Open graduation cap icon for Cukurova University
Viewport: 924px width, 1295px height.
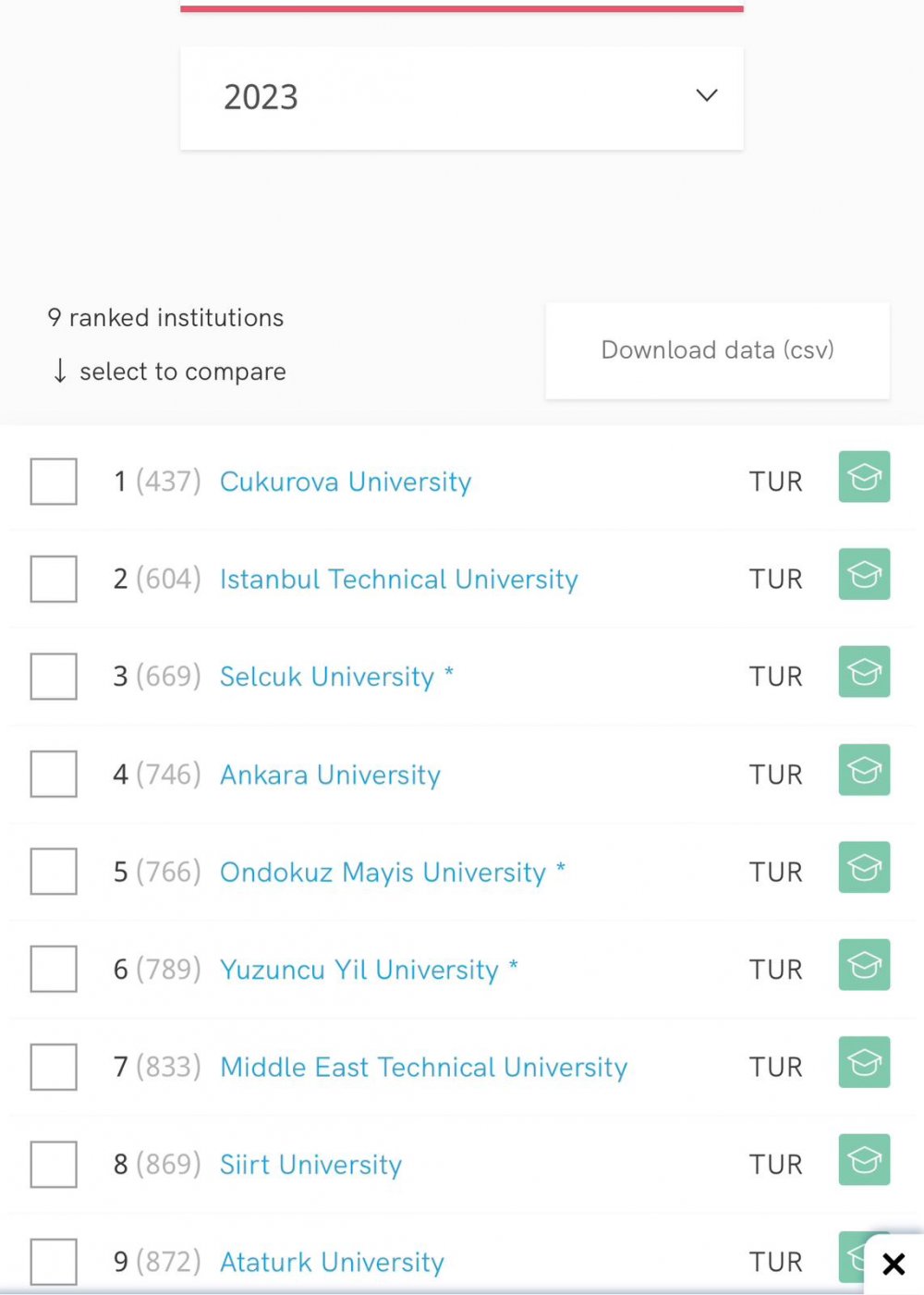click(x=864, y=477)
